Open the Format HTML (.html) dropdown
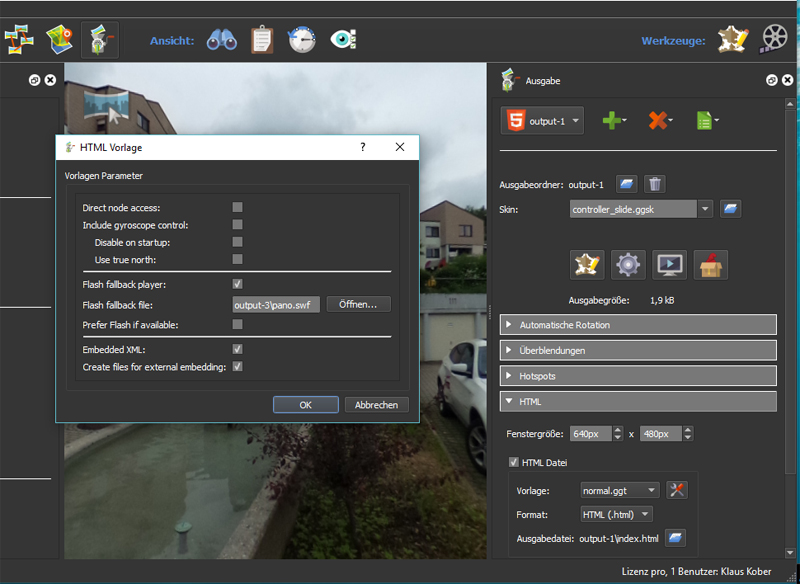The width and height of the screenshot is (800, 584). [617, 514]
